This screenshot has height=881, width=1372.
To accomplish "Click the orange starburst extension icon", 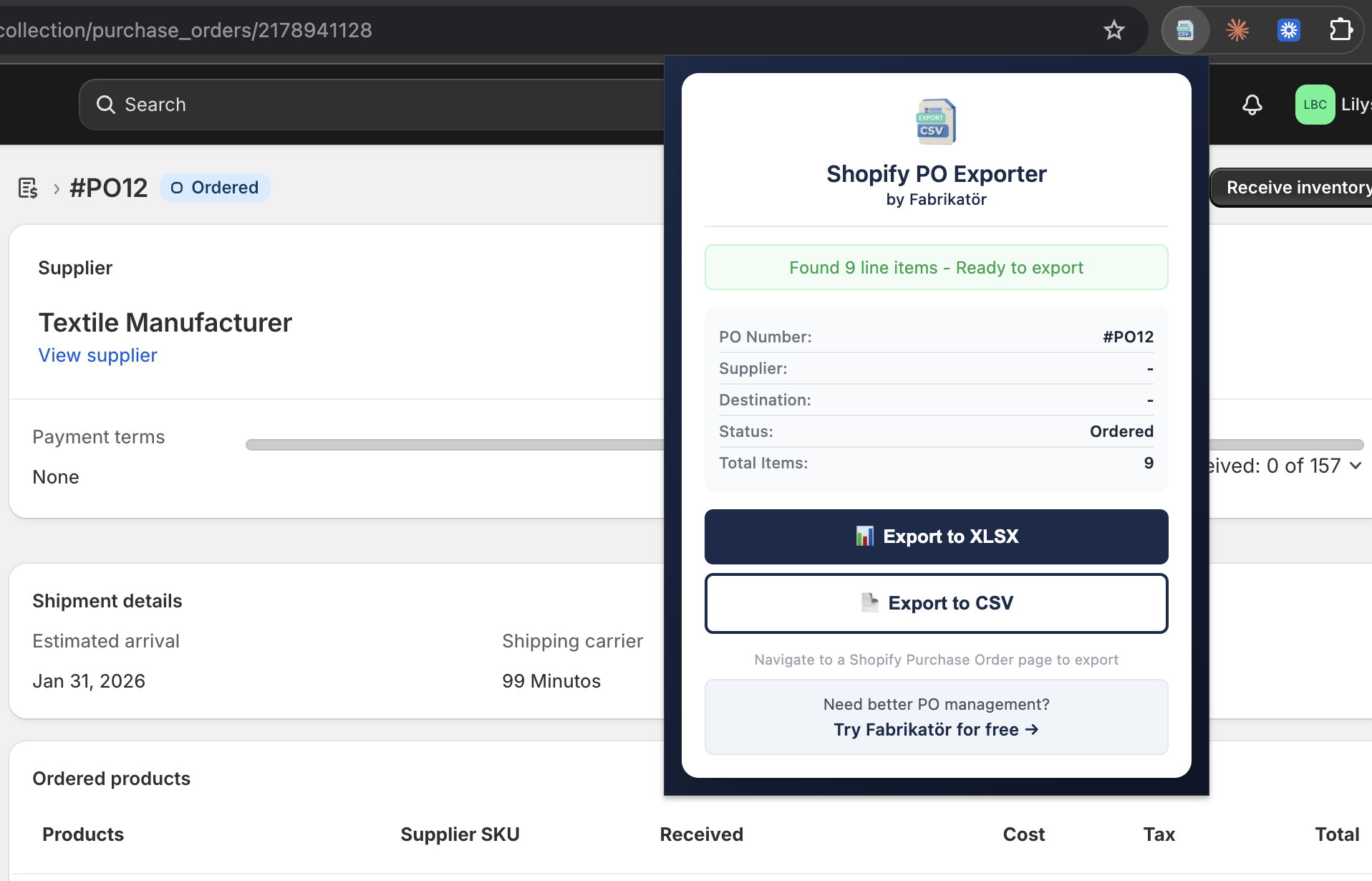I will point(1237,30).
